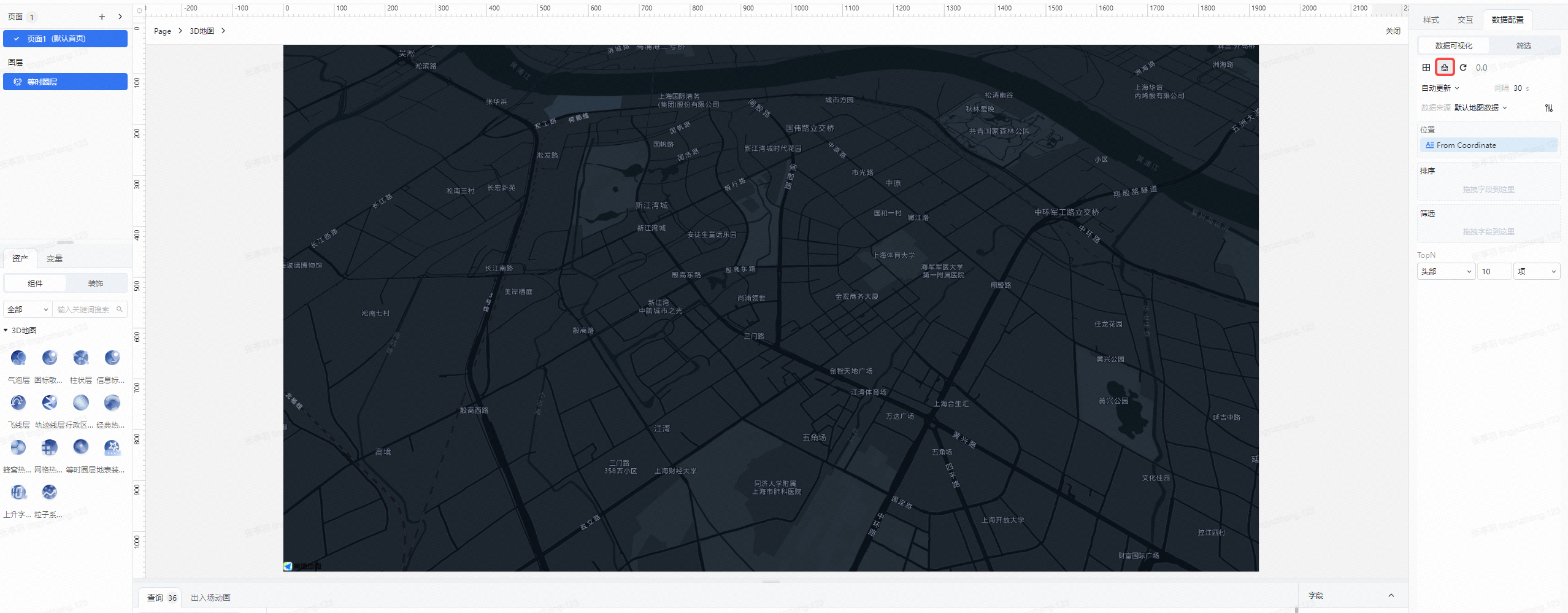Open the 查询 query tab
The width and height of the screenshot is (1568, 613).
point(162,598)
